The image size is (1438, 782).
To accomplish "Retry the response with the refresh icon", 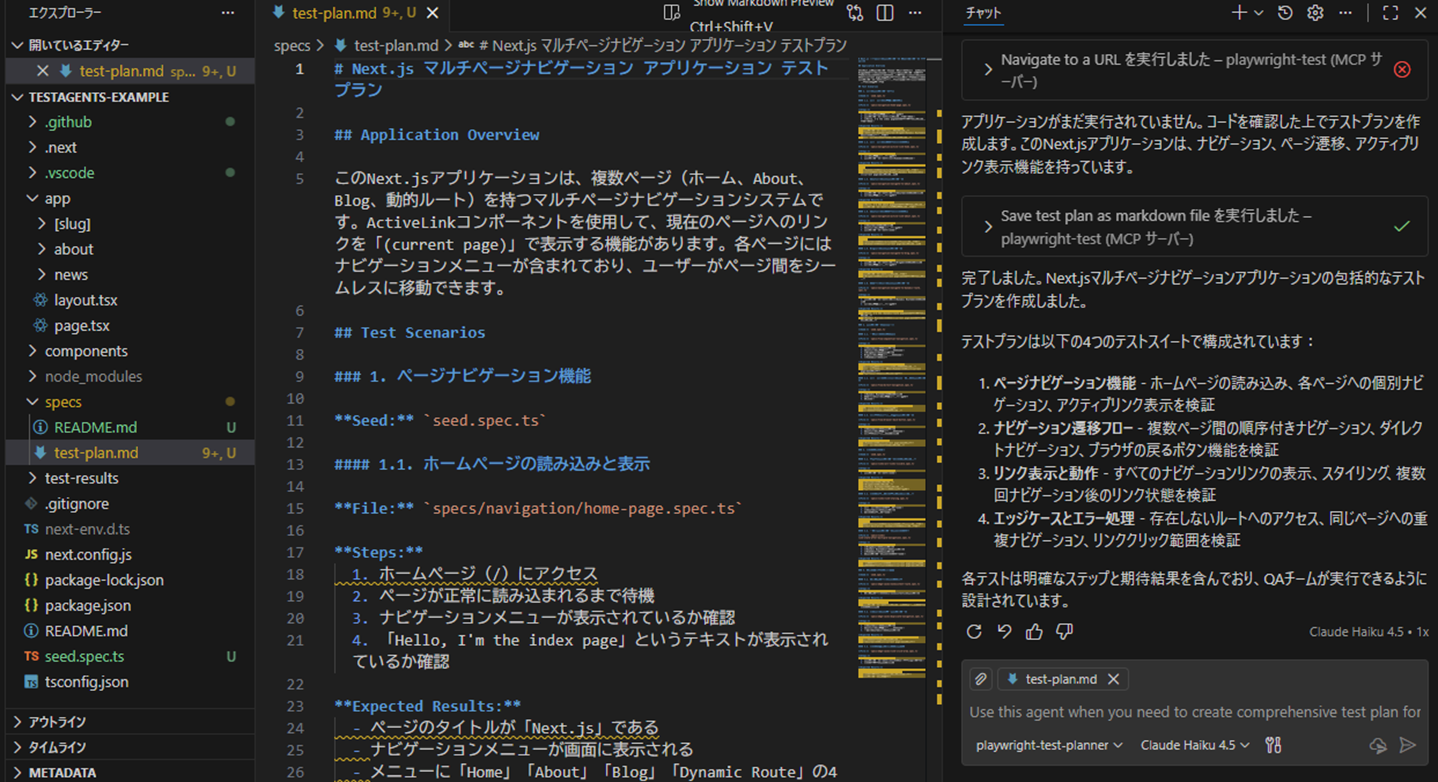I will 972,632.
